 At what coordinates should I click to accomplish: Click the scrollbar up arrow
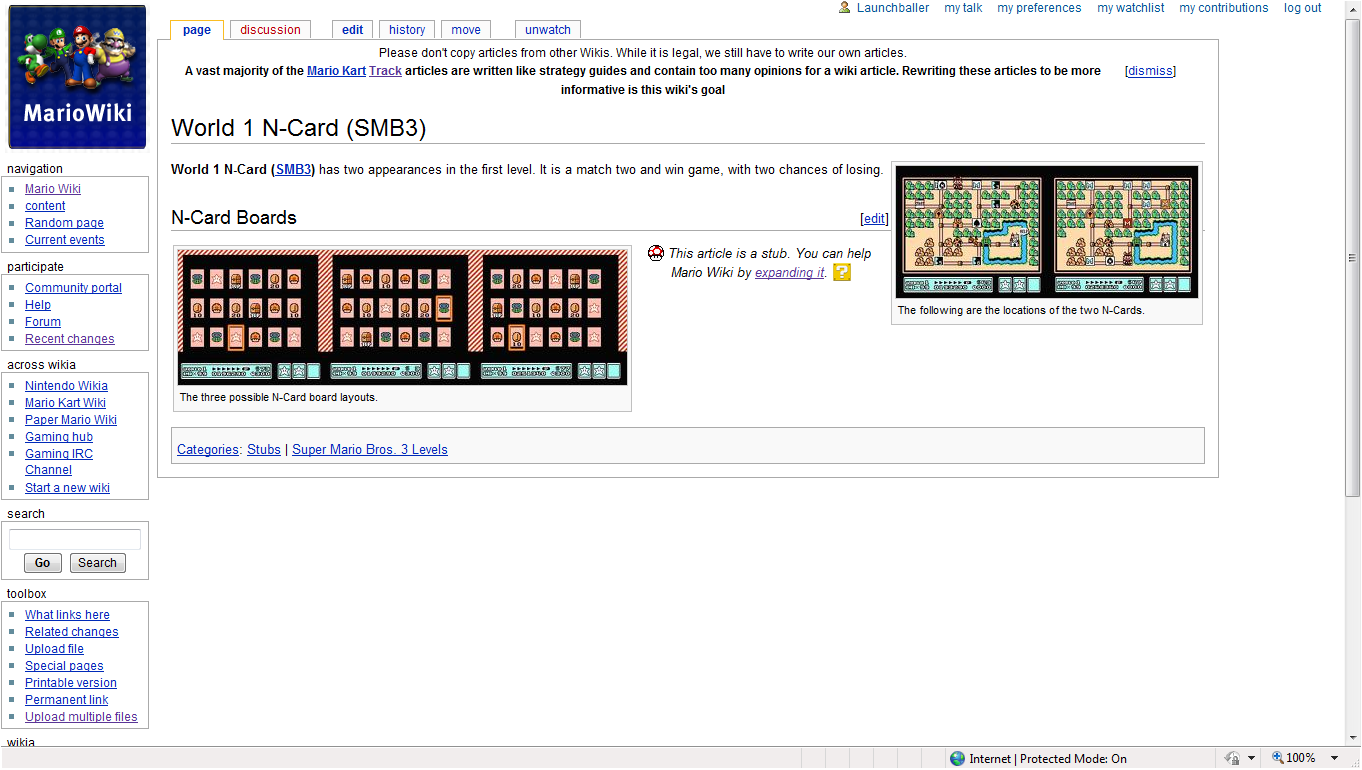1353,8
